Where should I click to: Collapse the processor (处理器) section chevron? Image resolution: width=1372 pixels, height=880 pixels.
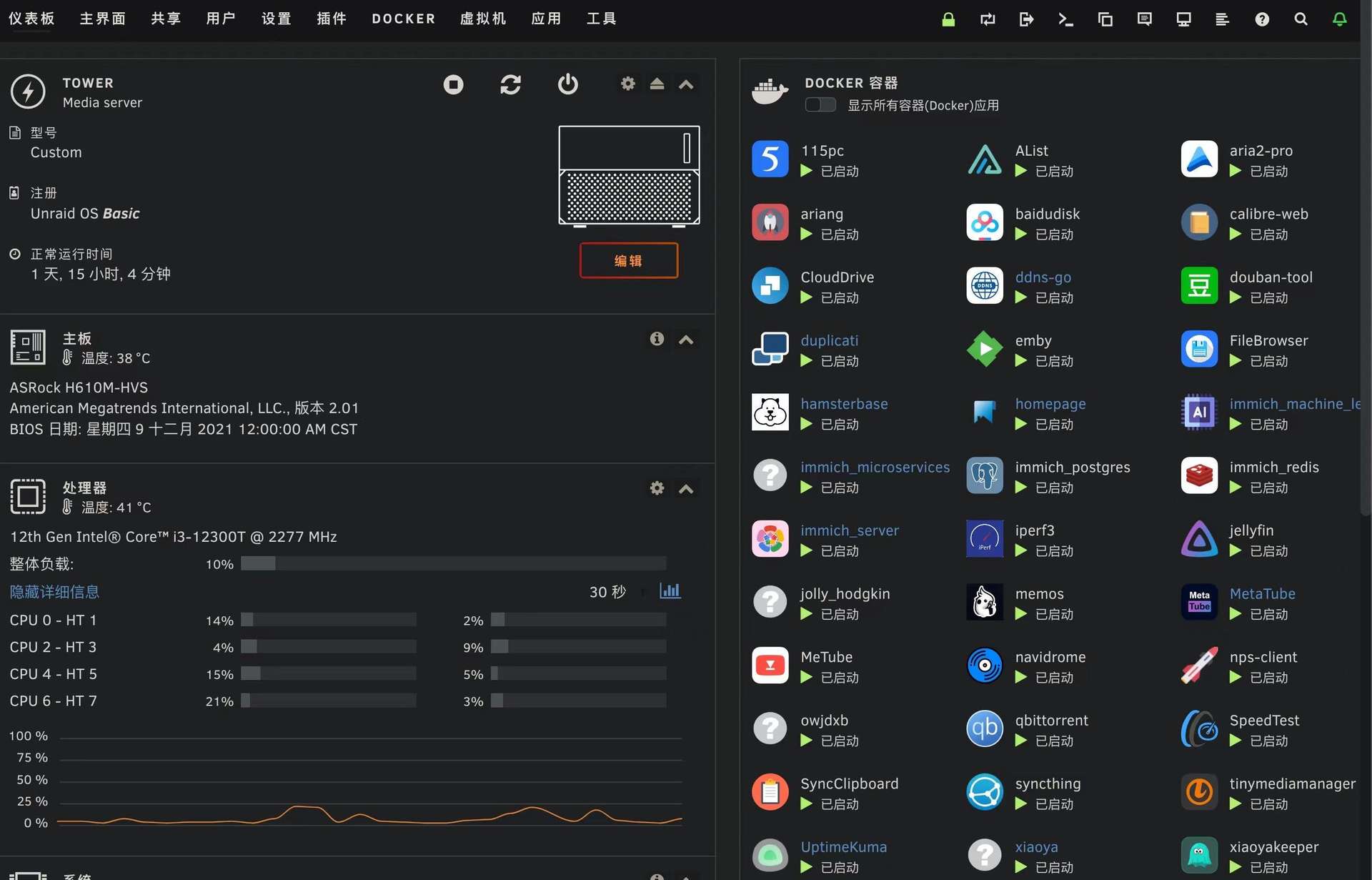point(686,489)
